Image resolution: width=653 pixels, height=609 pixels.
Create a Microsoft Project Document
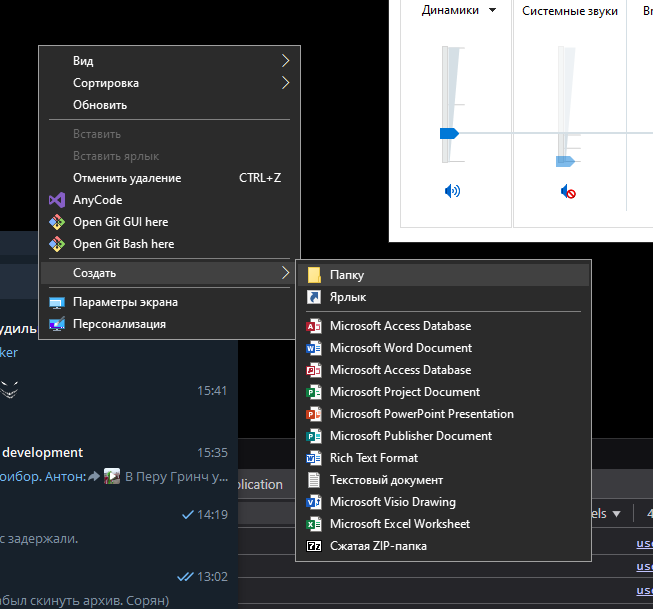pos(444,392)
